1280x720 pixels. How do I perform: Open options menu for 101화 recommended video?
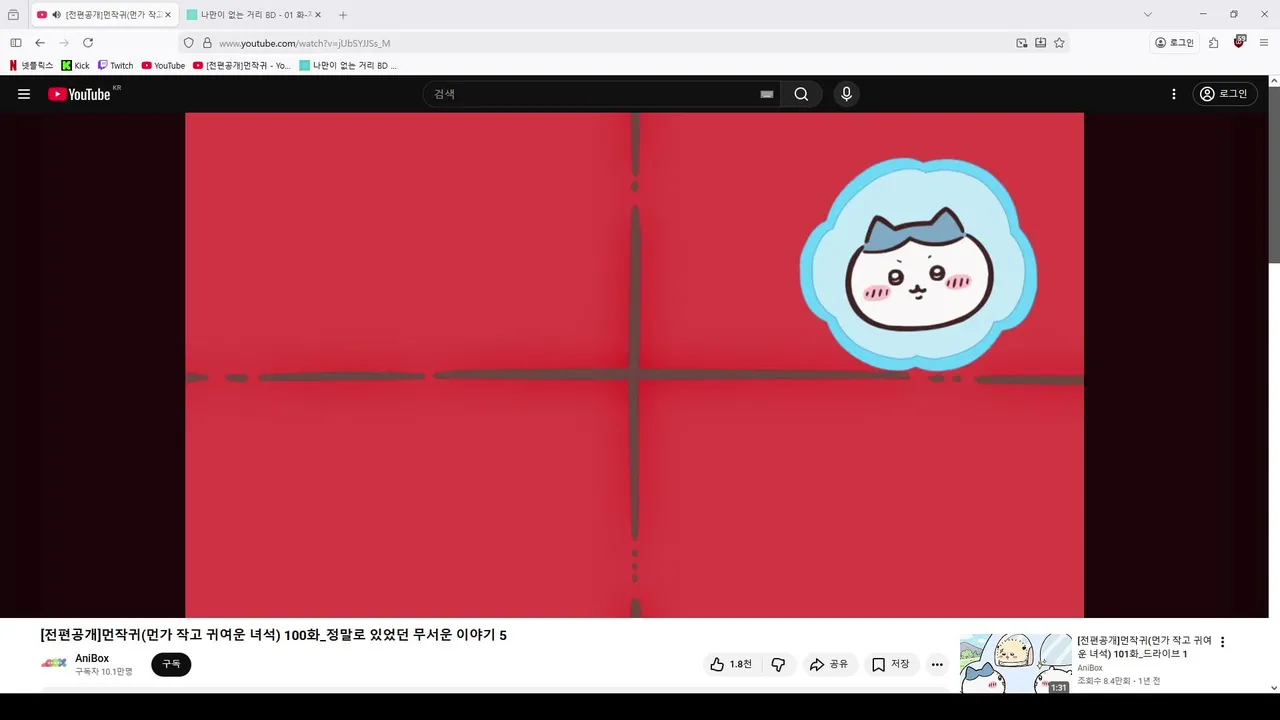tap(1222, 642)
